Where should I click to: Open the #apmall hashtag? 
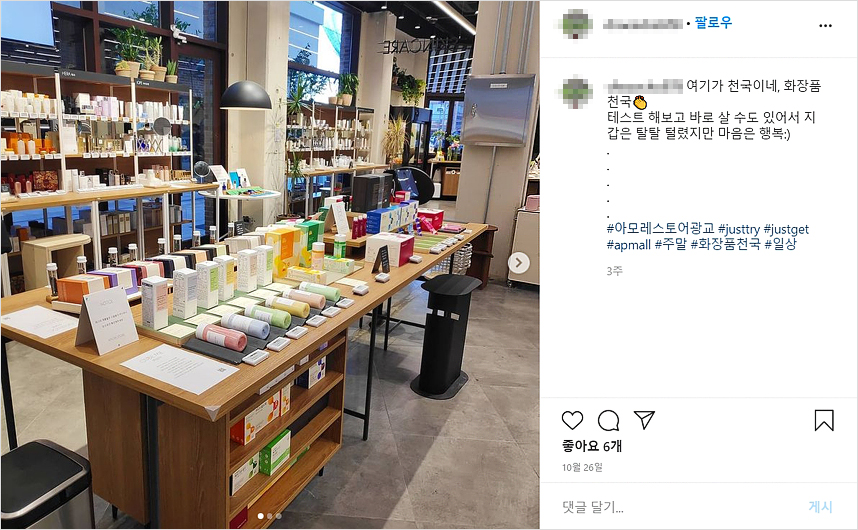[x=629, y=244]
